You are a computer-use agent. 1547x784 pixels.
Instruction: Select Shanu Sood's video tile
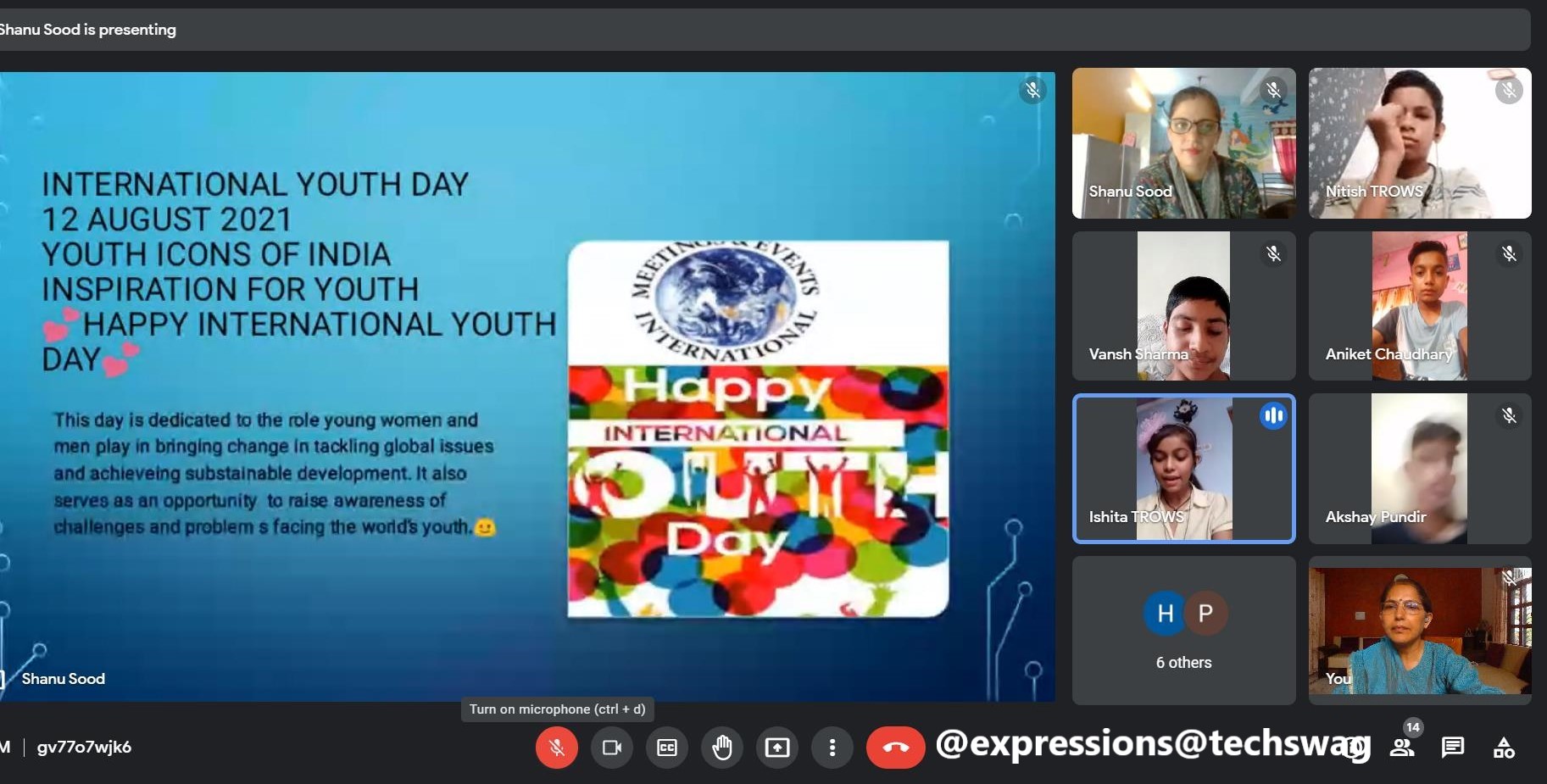[1183, 143]
